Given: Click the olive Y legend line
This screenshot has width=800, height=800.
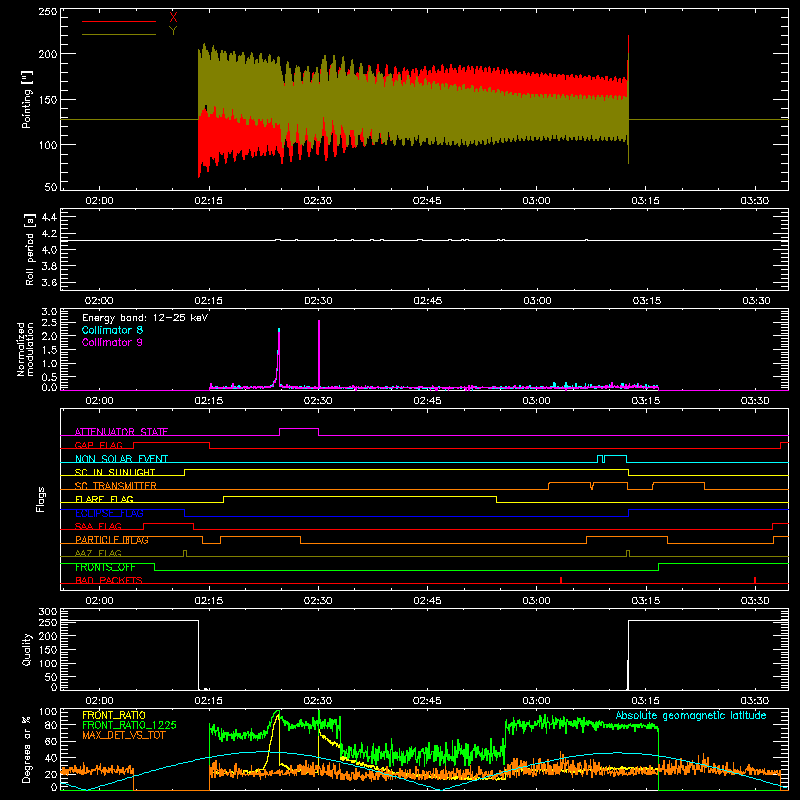Looking at the screenshot, I should [x=119, y=34].
